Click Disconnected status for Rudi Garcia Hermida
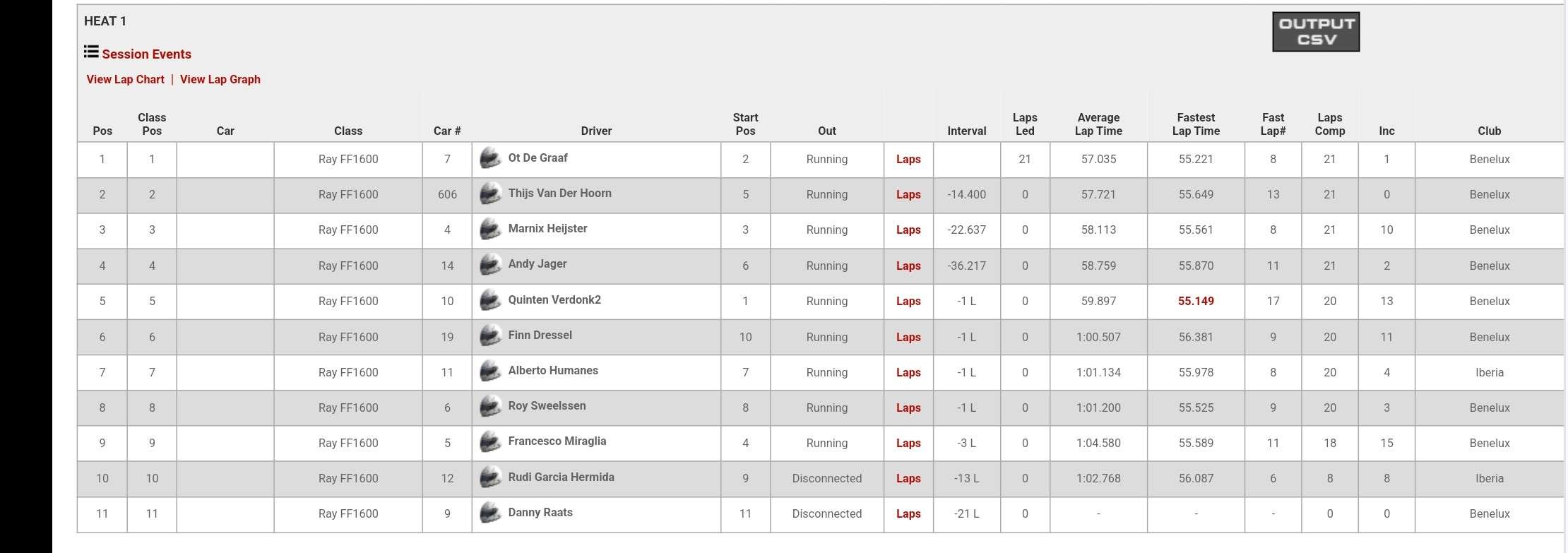Screen dimensions: 1568x553 pos(826,479)
